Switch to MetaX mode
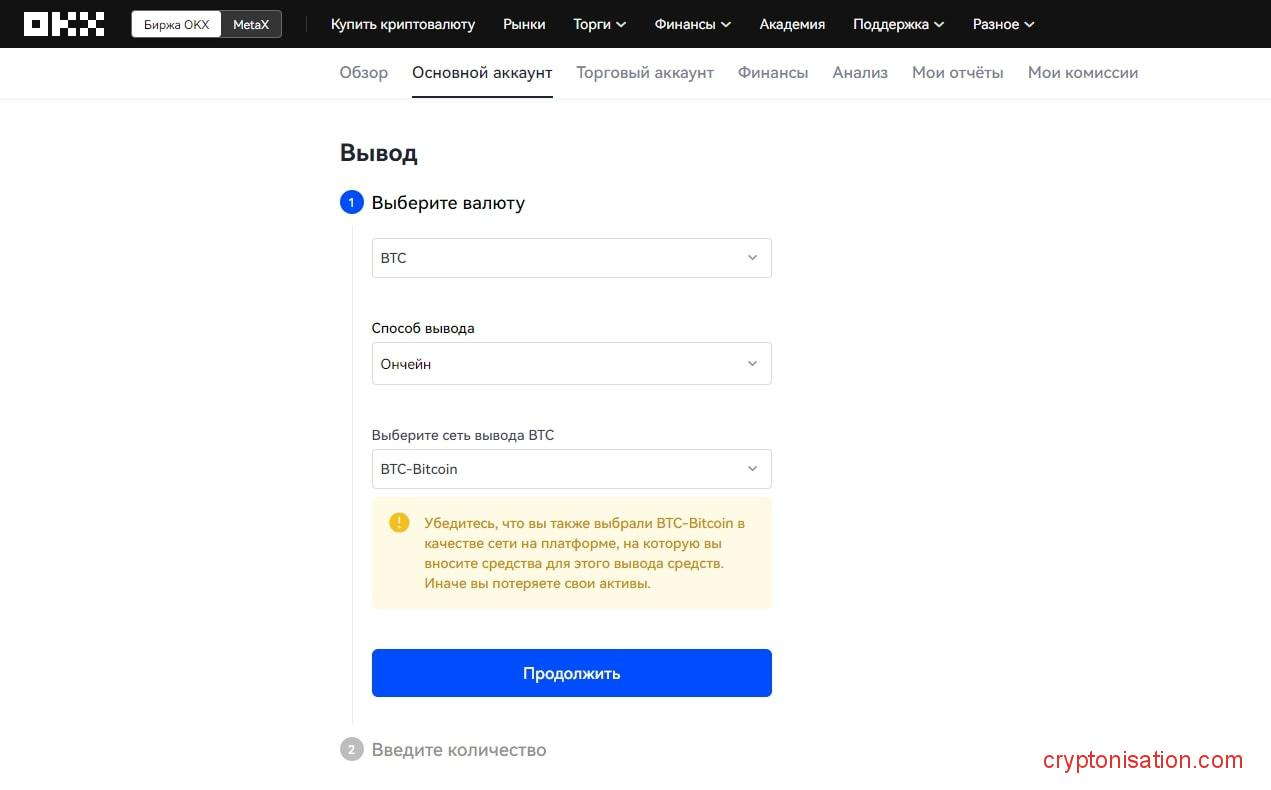The image size is (1271, 790). click(251, 24)
